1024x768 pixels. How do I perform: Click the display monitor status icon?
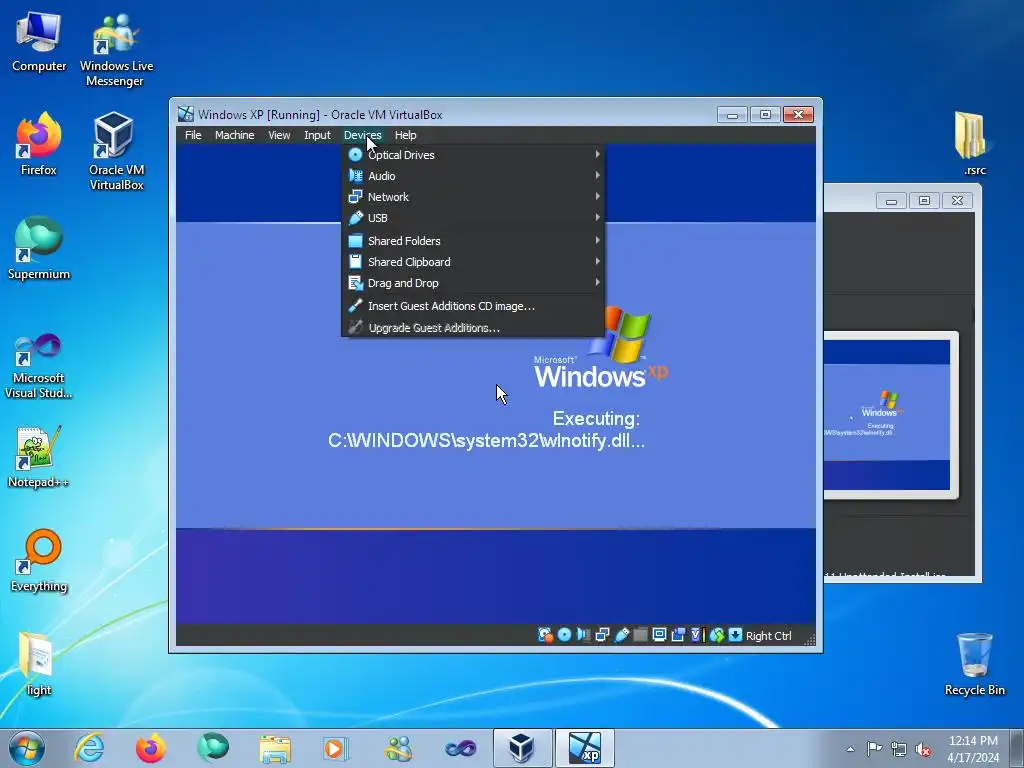(x=660, y=635)
